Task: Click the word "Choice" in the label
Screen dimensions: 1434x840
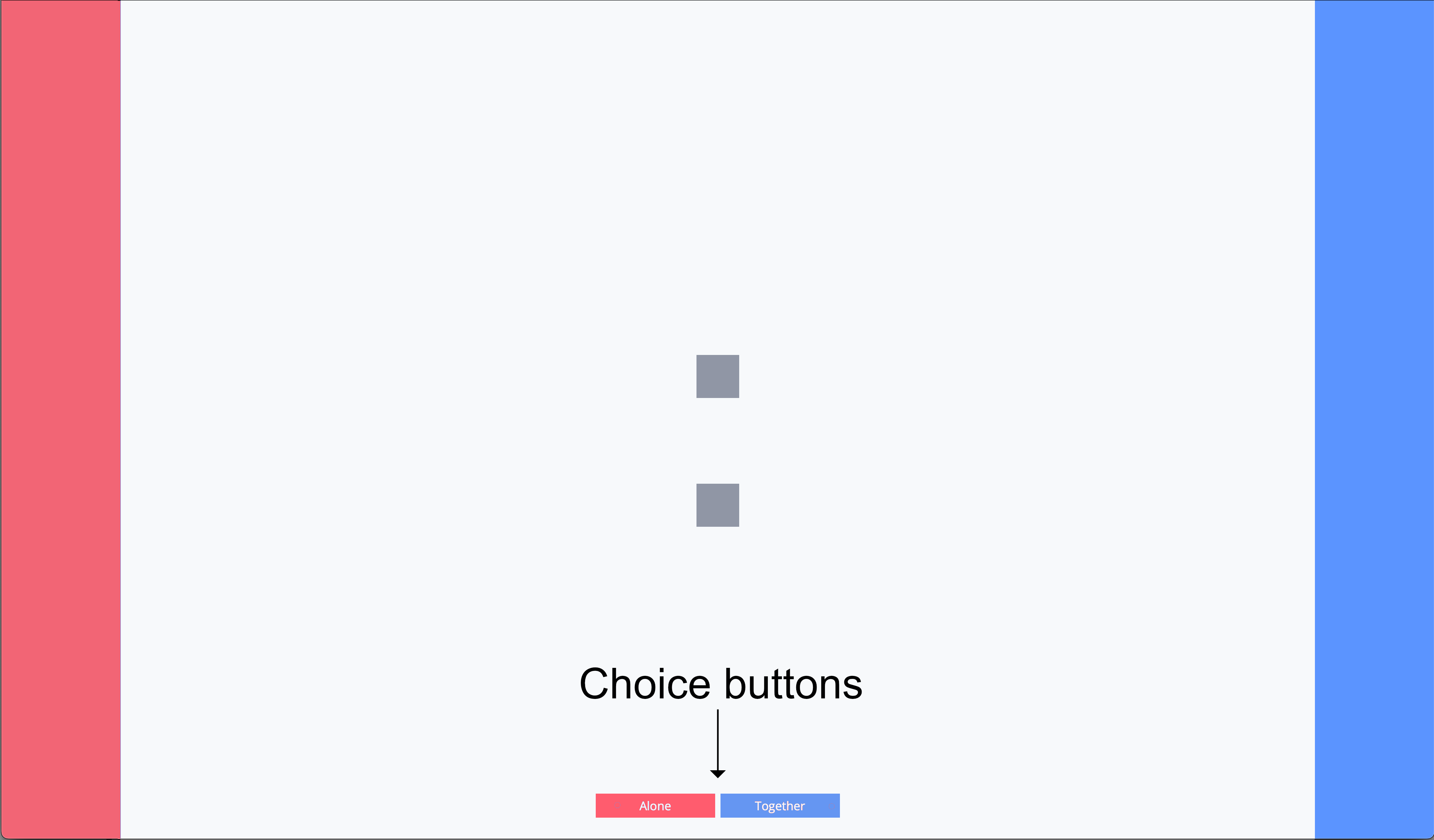Action: coord(645,684)
